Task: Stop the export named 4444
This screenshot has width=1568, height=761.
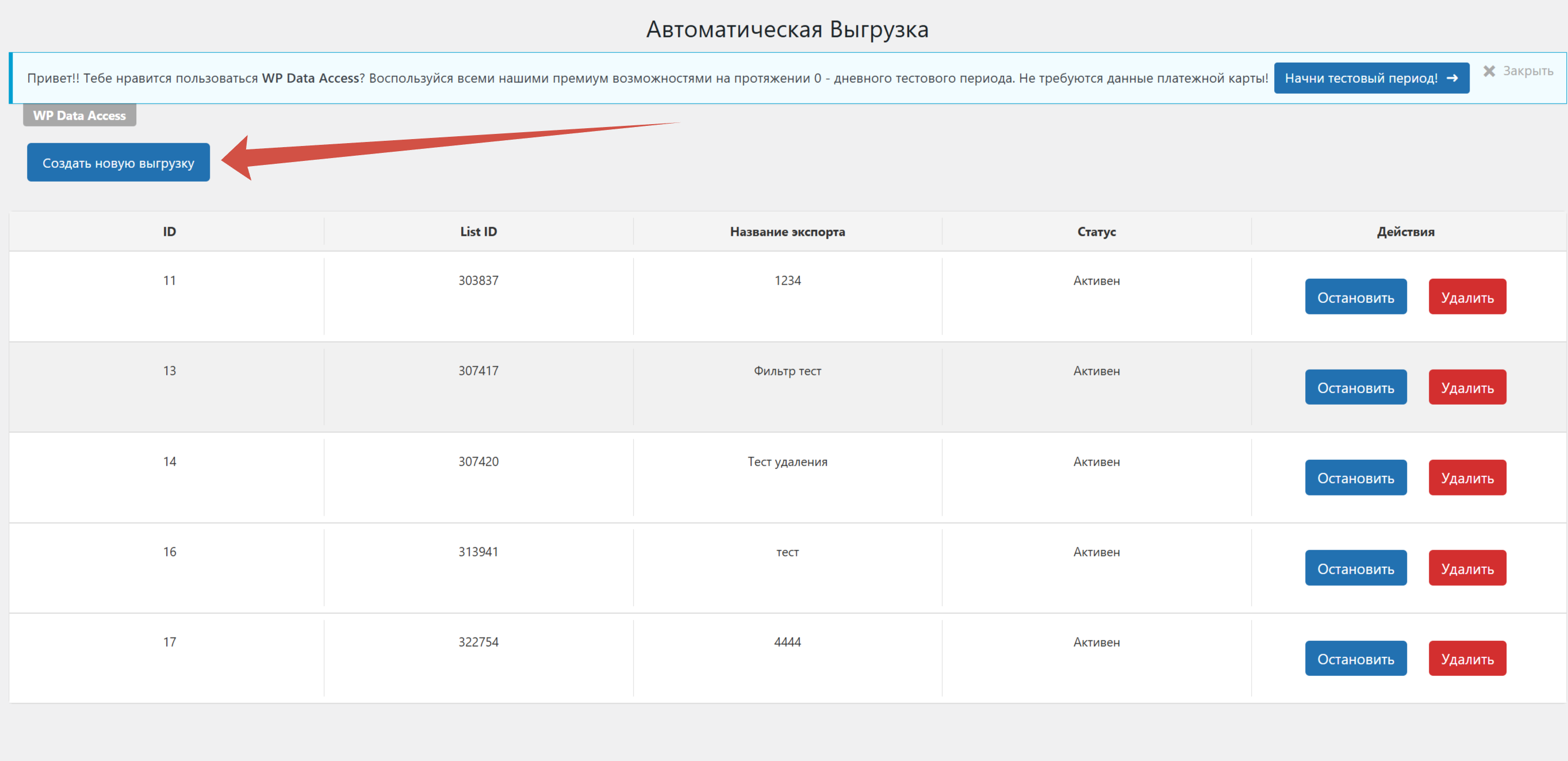Action: (x=1355, y=658)
